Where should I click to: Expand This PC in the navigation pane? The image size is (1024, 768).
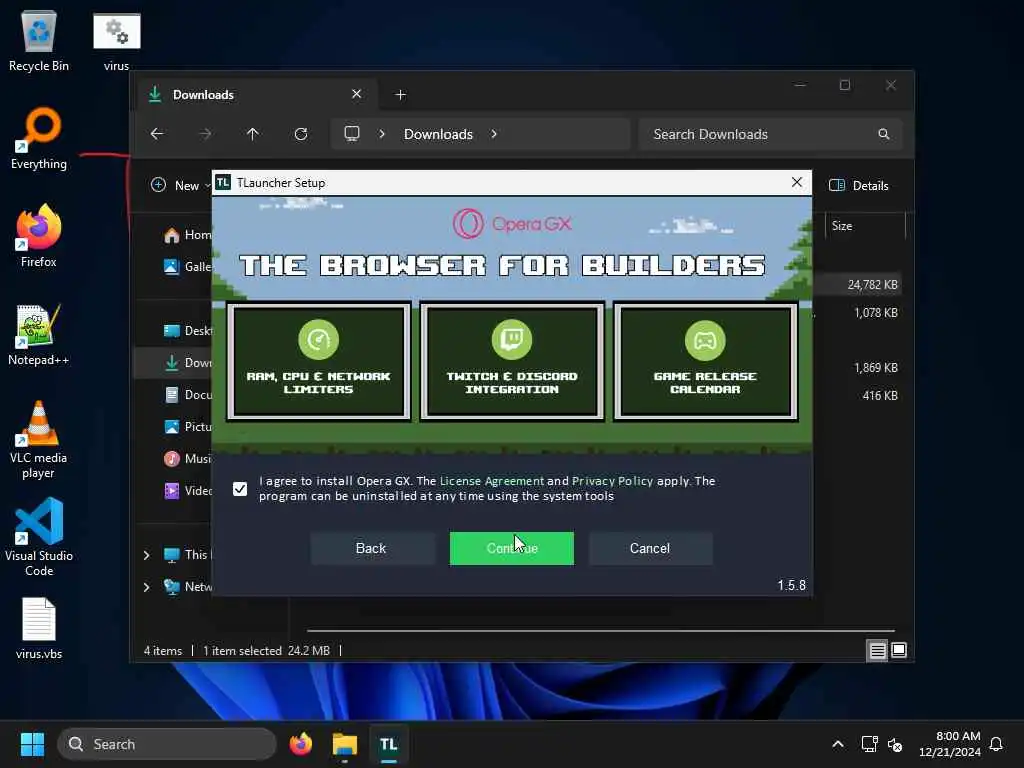[146, 555]
